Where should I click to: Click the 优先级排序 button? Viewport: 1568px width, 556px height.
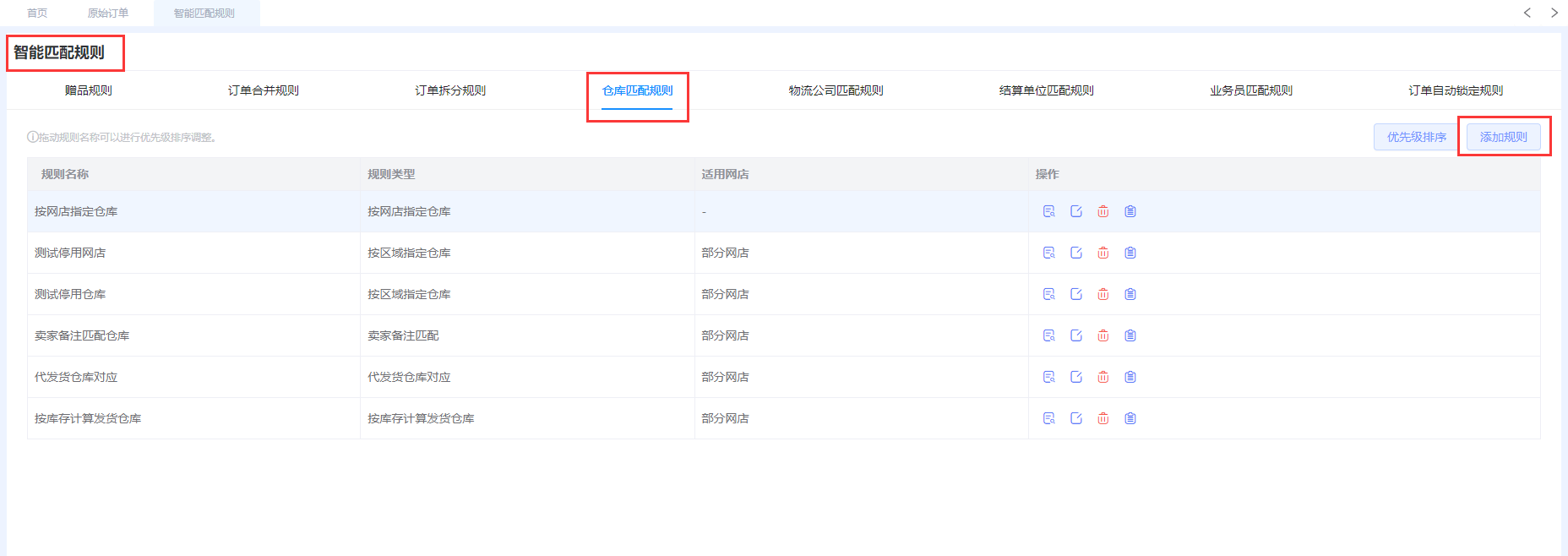pos(1417,137)
